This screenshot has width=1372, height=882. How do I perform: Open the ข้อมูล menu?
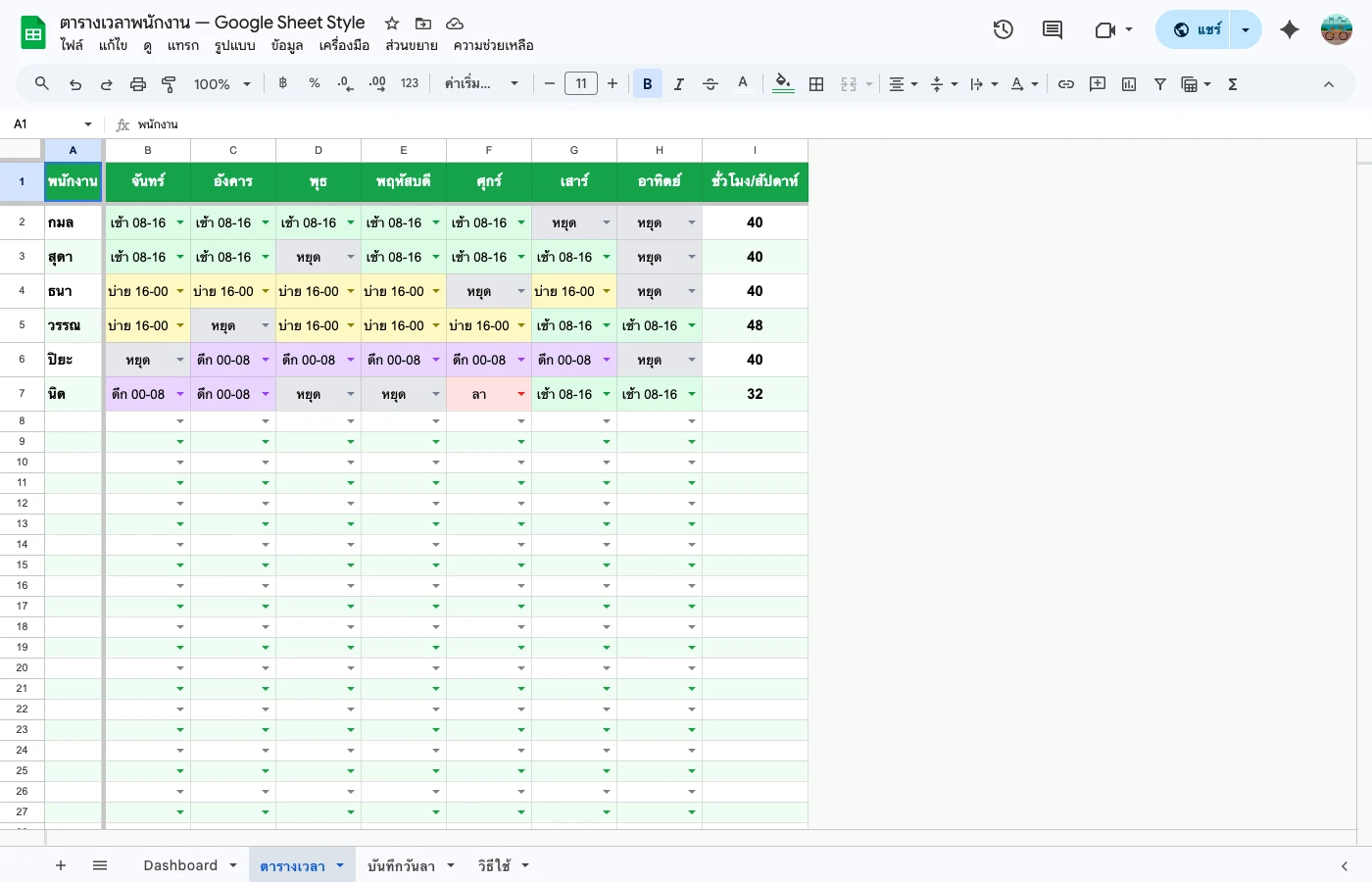(285, 45)
